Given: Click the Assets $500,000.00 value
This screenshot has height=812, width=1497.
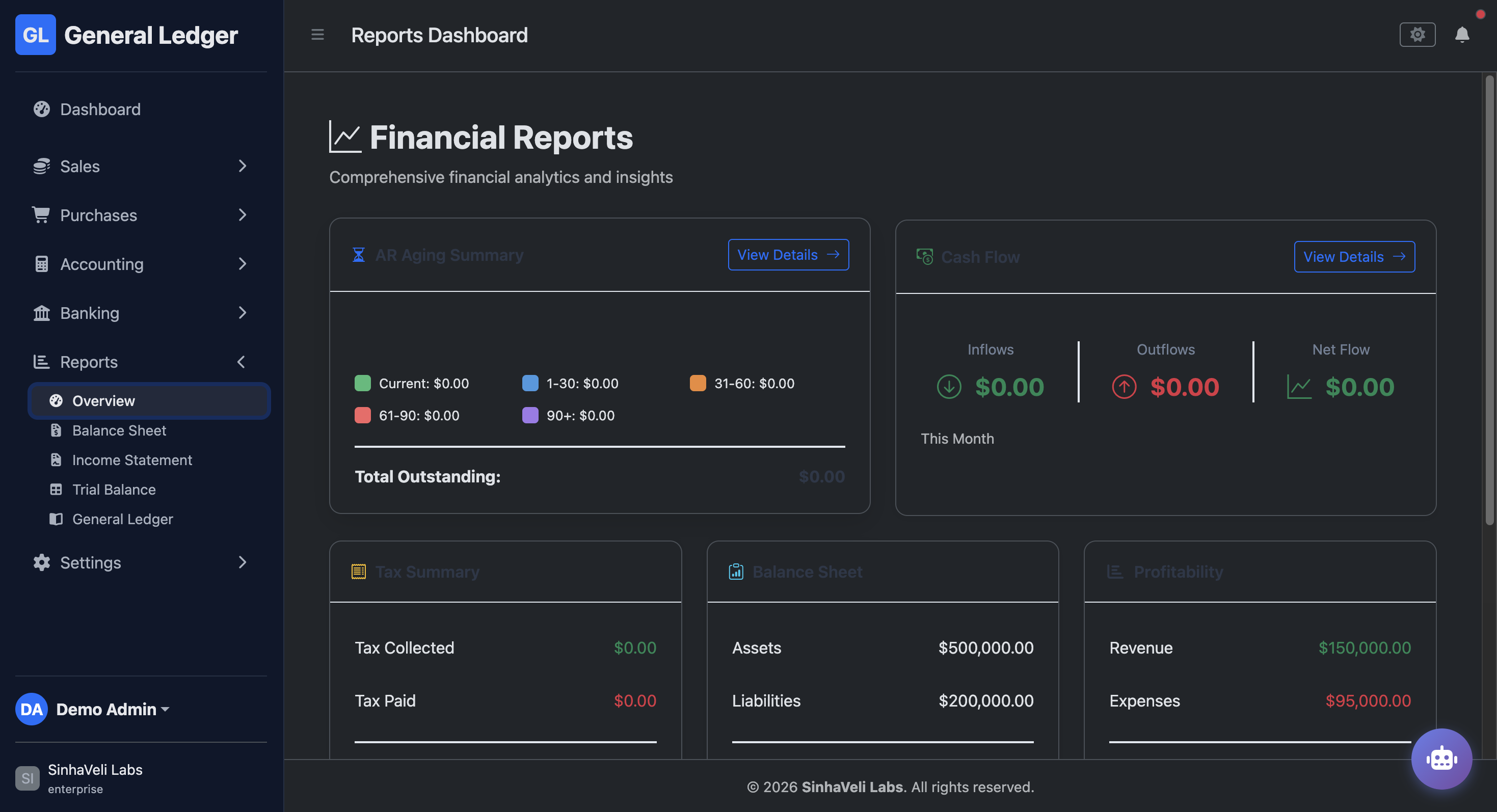Looking at the screenshot, I should 985,647.
